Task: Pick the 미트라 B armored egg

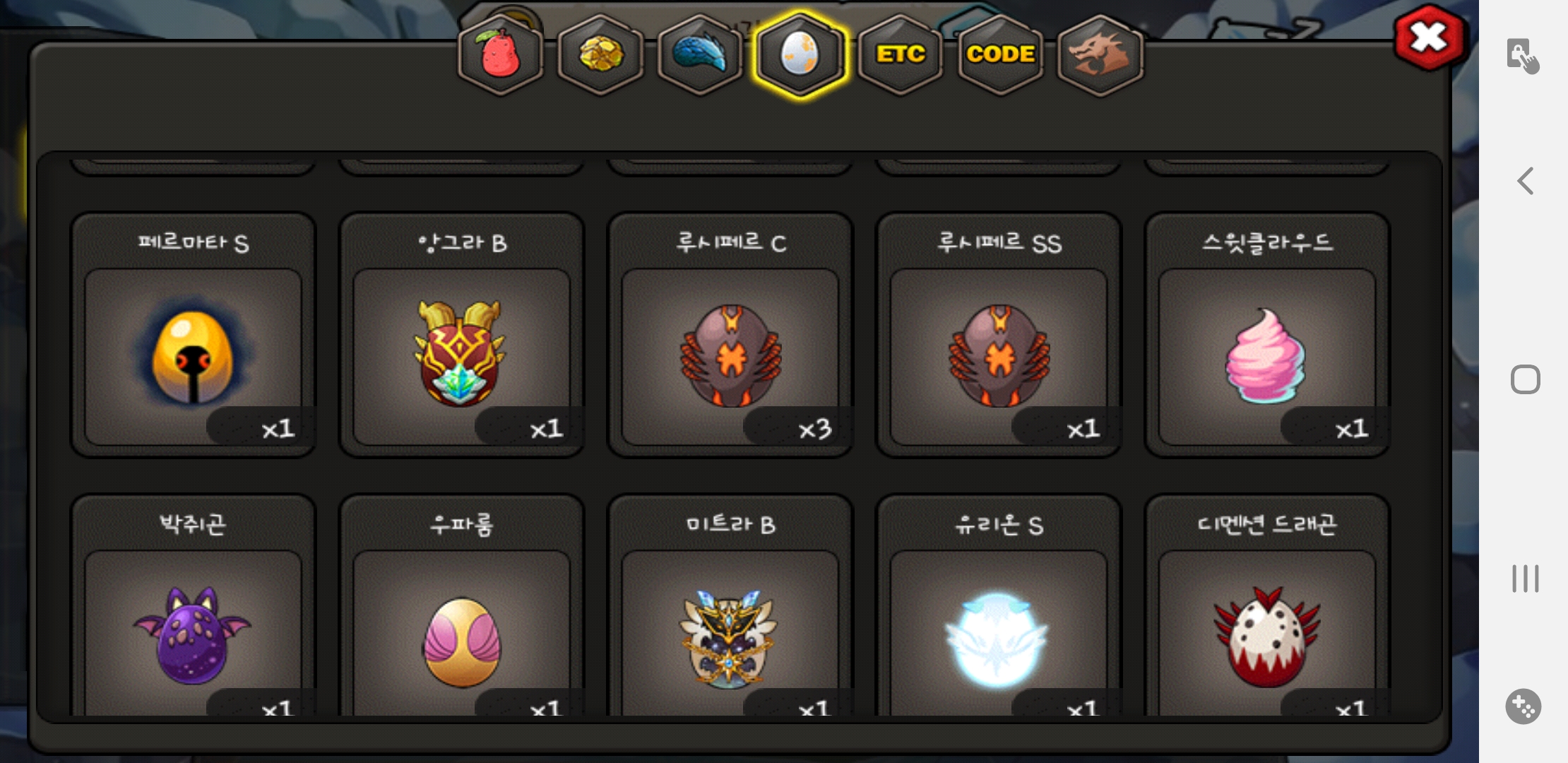Action: point(730,605)
